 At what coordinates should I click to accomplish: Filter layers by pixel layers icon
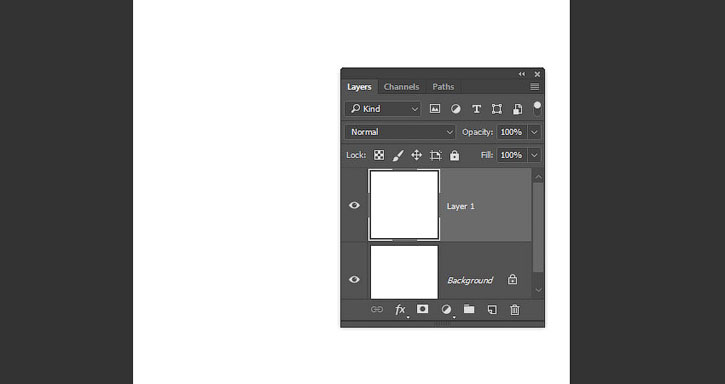point(435,109)
